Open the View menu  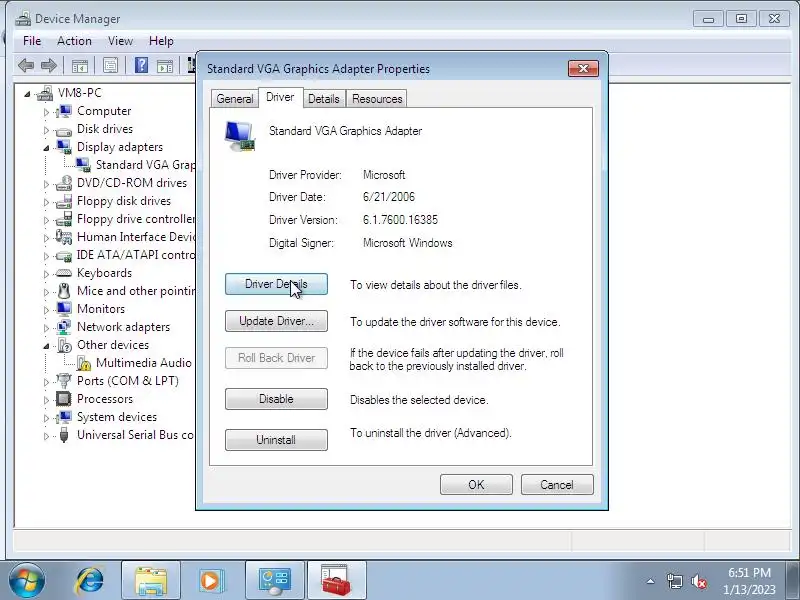pos(120,41)
